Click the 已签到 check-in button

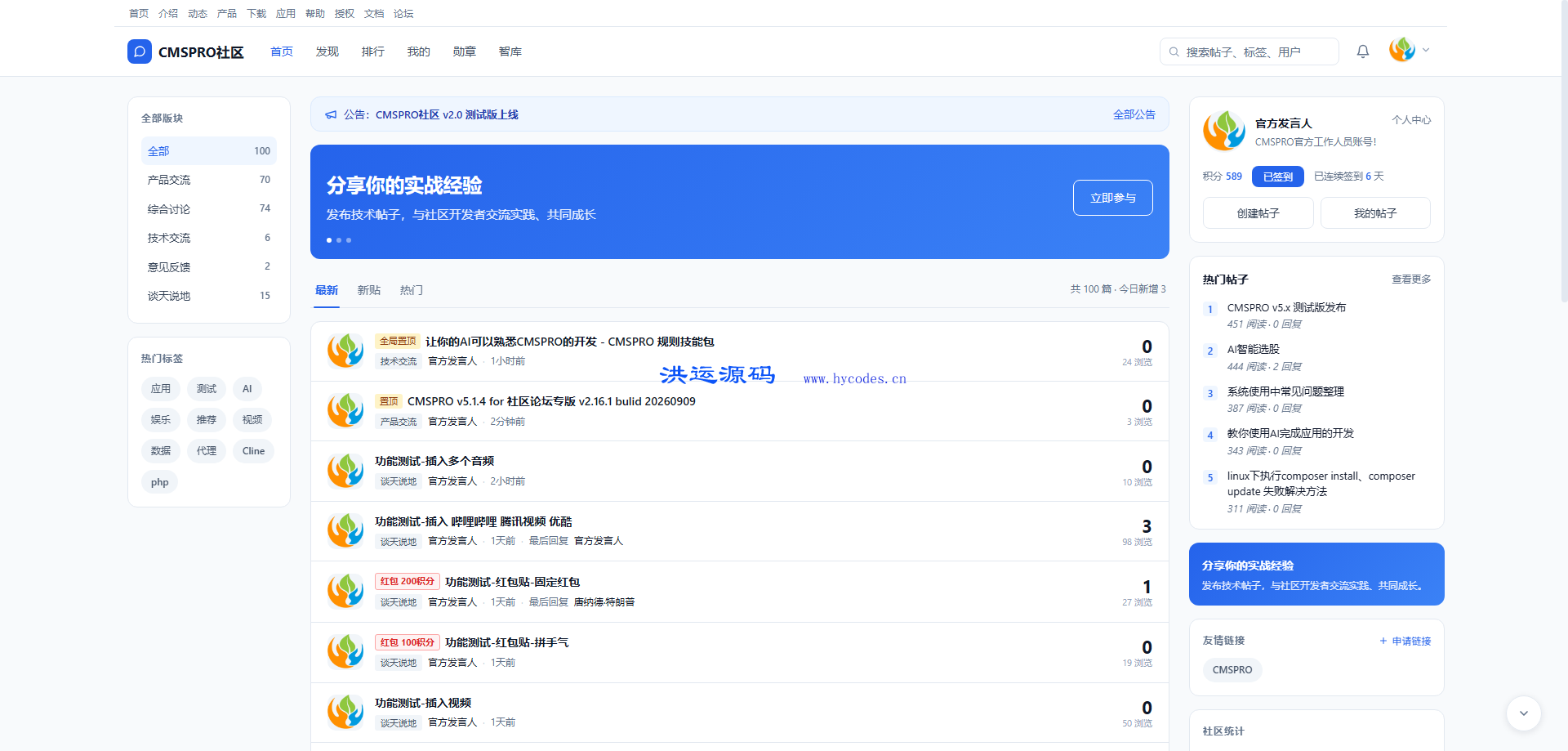click(1278, 177)
